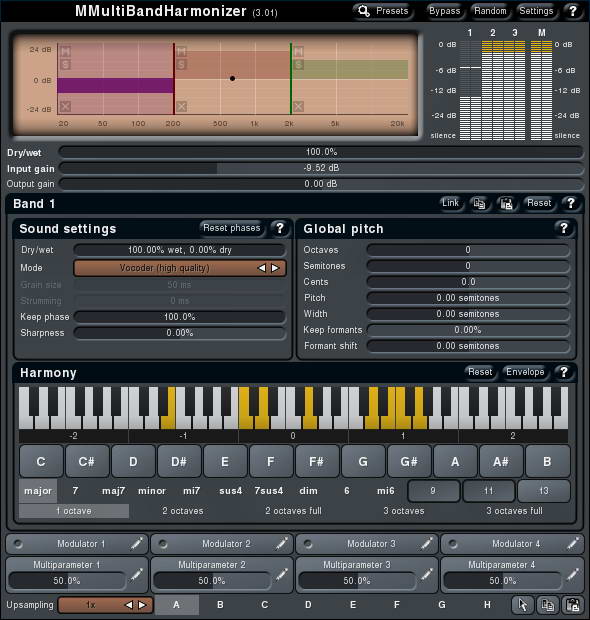
Task: Select next Mode with right arrow
Action: click(x=275, y=268)
